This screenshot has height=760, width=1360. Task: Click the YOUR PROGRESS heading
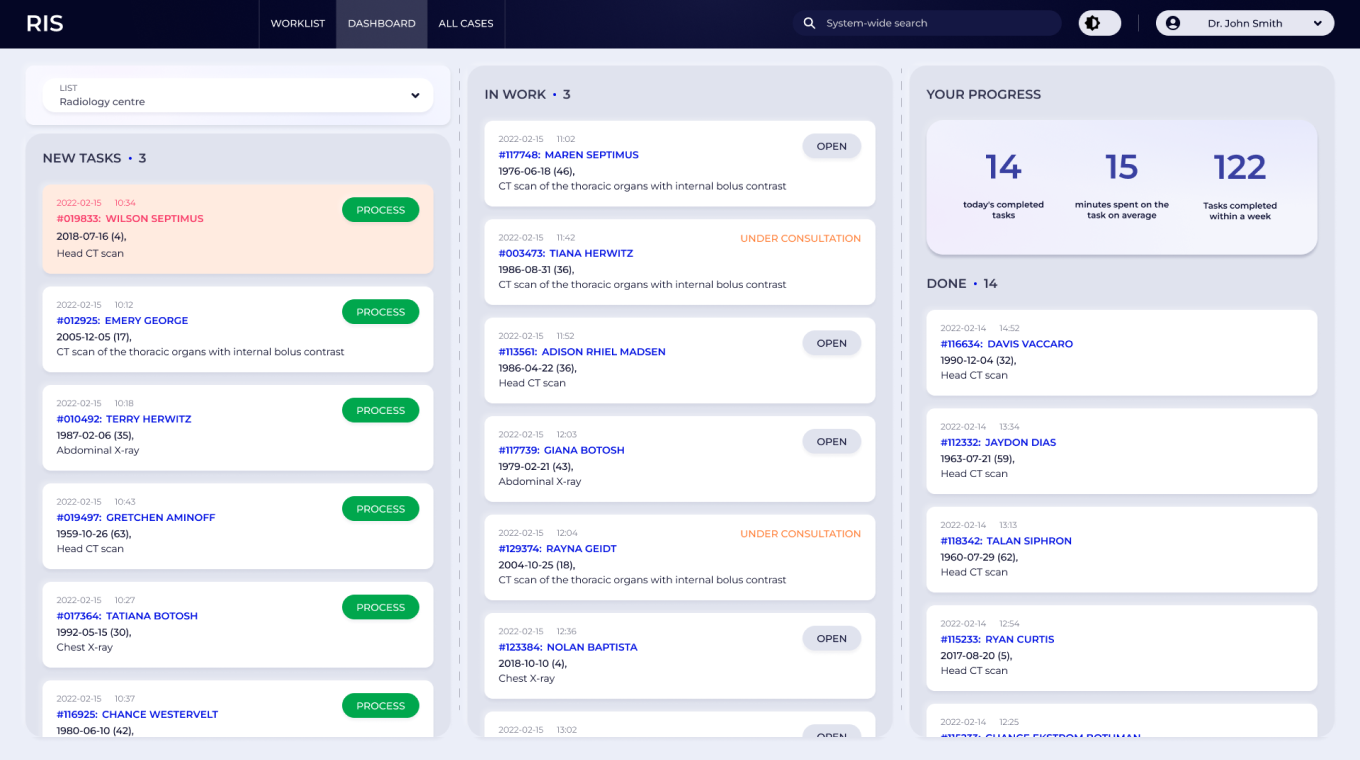[983, 94]
